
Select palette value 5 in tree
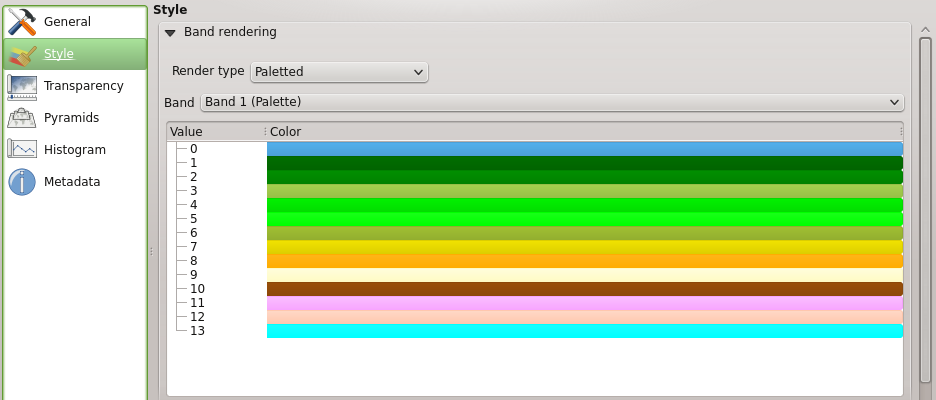click(194, 219)
